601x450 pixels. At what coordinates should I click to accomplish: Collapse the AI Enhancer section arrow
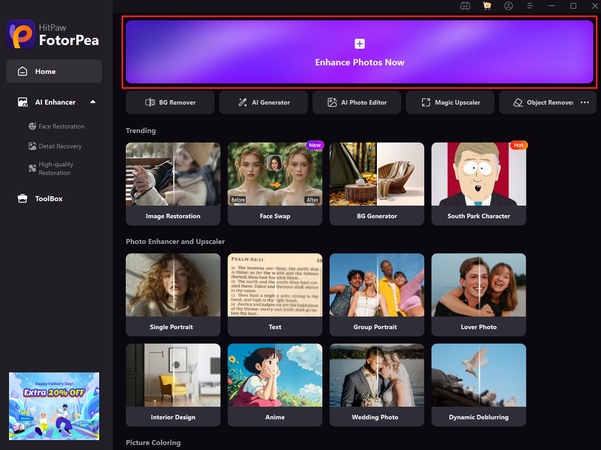point(93,102)
